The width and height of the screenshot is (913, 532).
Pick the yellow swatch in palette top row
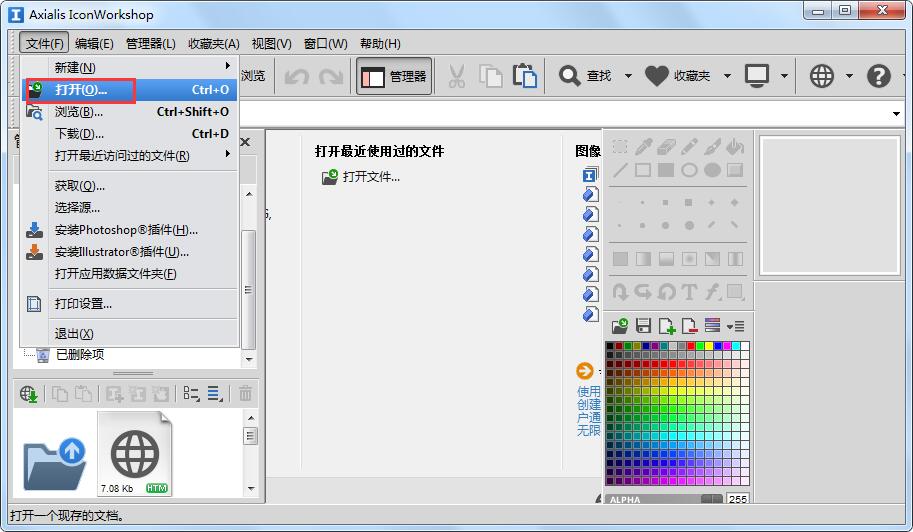coord(709,346)
